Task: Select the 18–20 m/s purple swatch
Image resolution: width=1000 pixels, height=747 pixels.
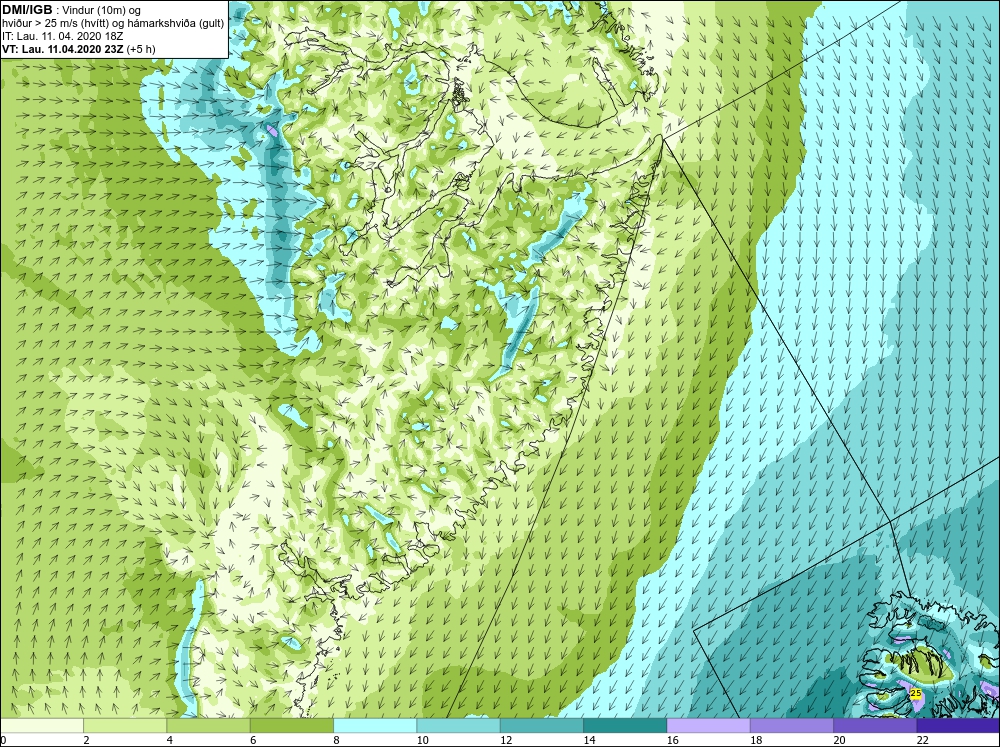Action: (791, 726)
